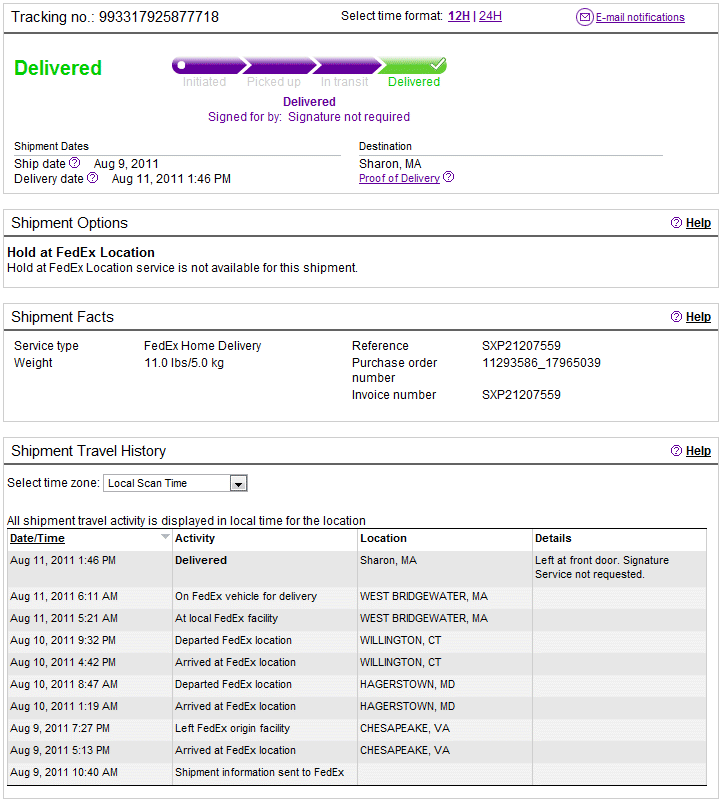Viewport: 722px width, 803px height.
Task: Click the help icon in Shipment Travel History header
Action: (676, 451)
